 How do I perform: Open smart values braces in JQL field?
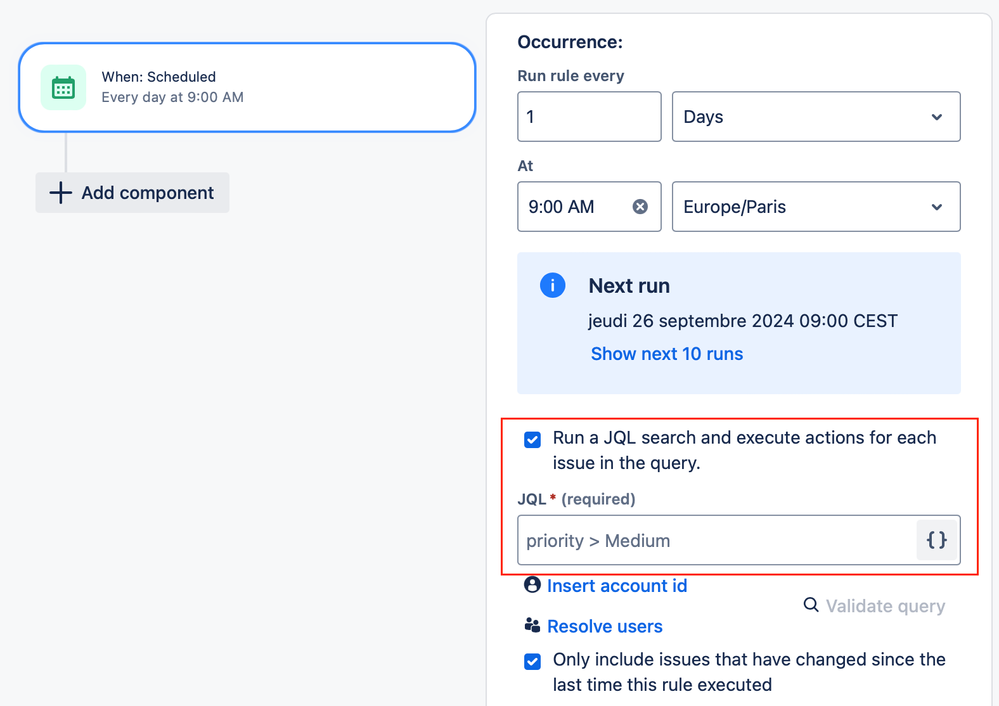(937, 540)
